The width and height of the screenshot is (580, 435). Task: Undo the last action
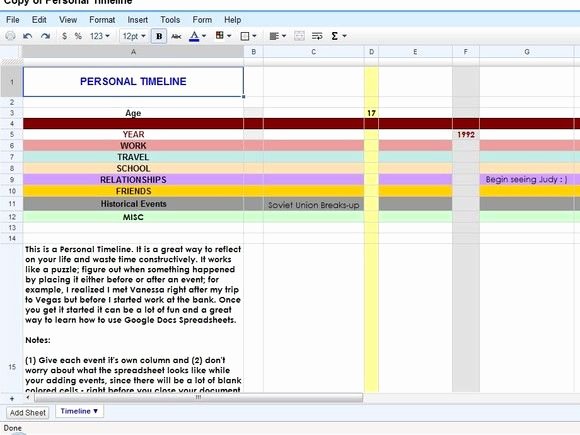tap(27, 36)
